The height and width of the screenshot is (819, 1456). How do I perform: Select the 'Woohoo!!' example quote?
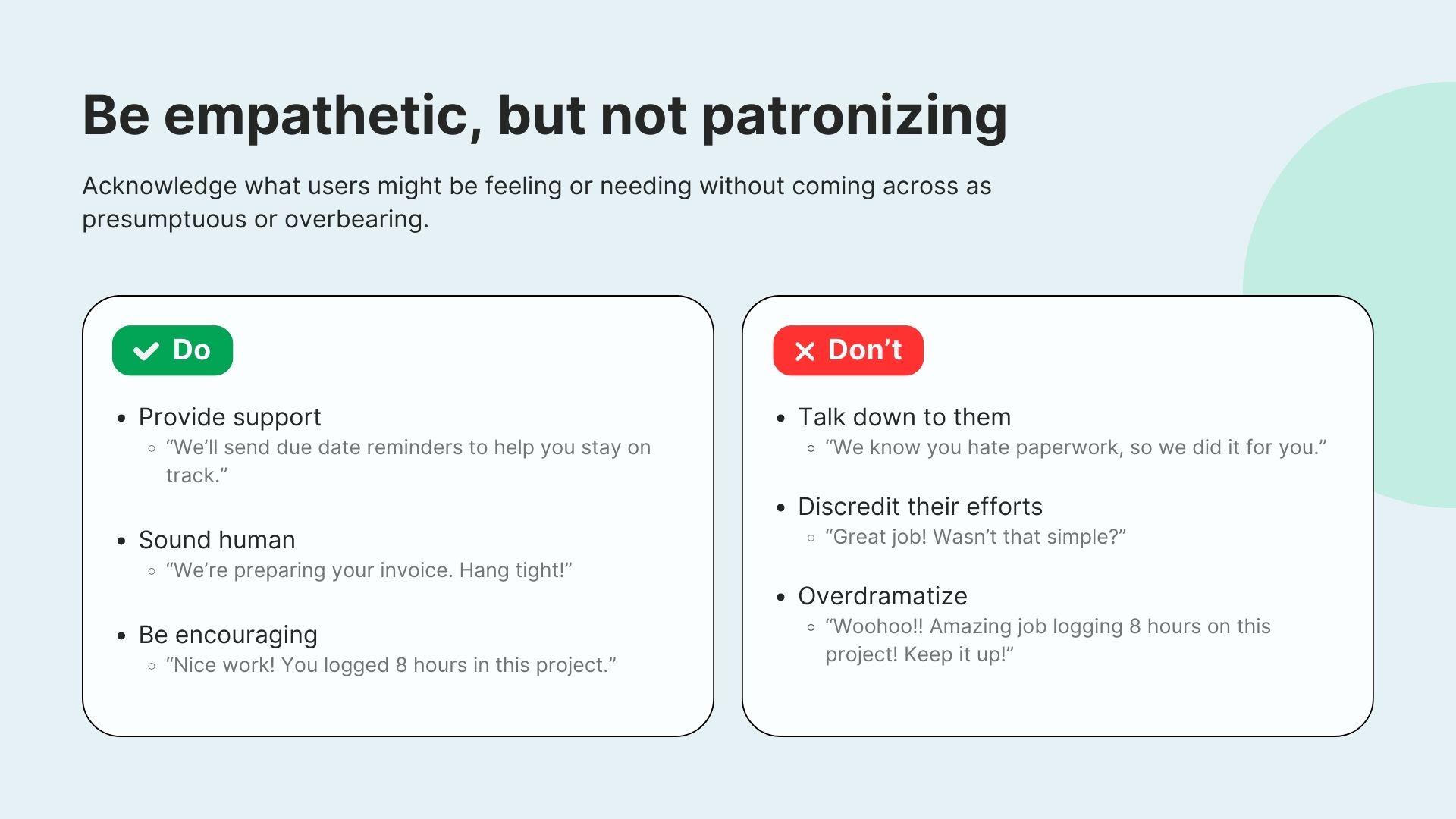[1047, 640]
